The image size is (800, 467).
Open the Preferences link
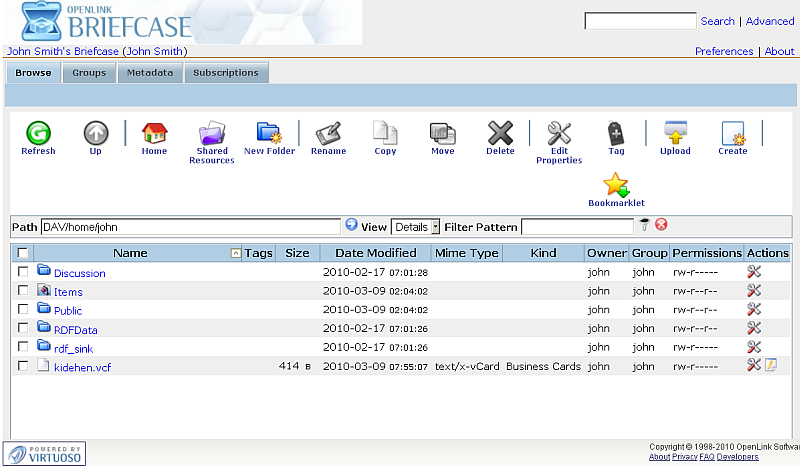tap(724, 51)
